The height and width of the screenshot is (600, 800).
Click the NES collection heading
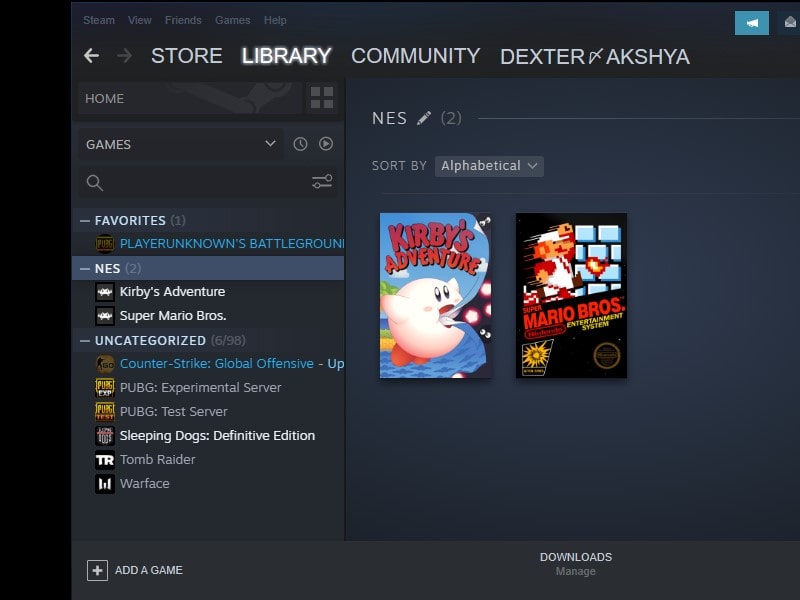[x=389, y=118]
